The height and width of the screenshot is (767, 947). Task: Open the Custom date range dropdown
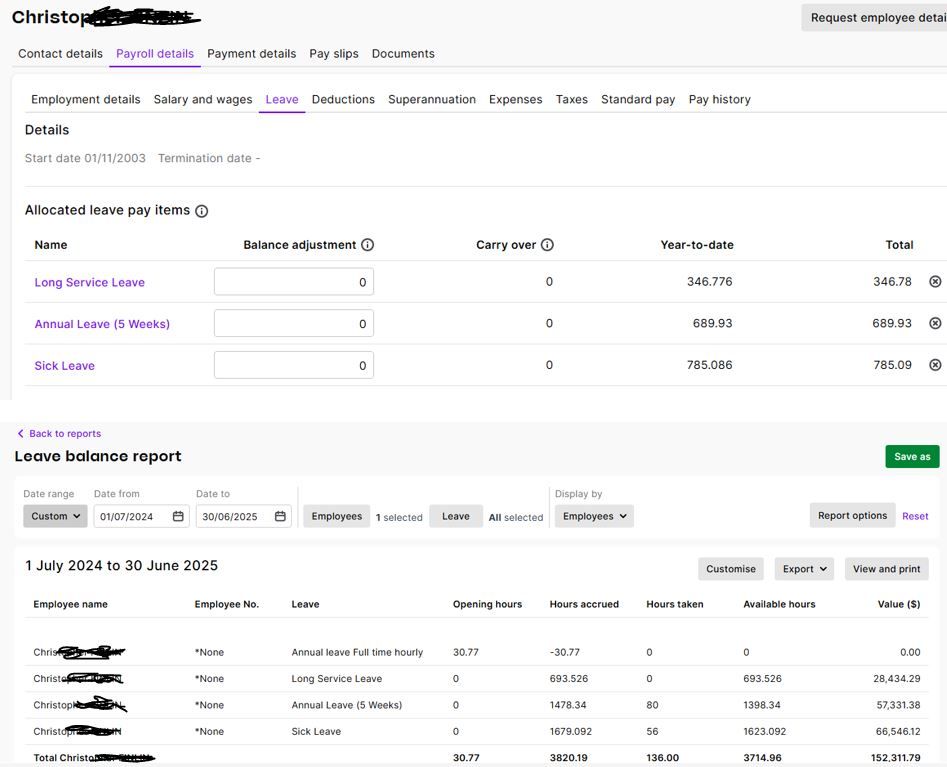56,517
